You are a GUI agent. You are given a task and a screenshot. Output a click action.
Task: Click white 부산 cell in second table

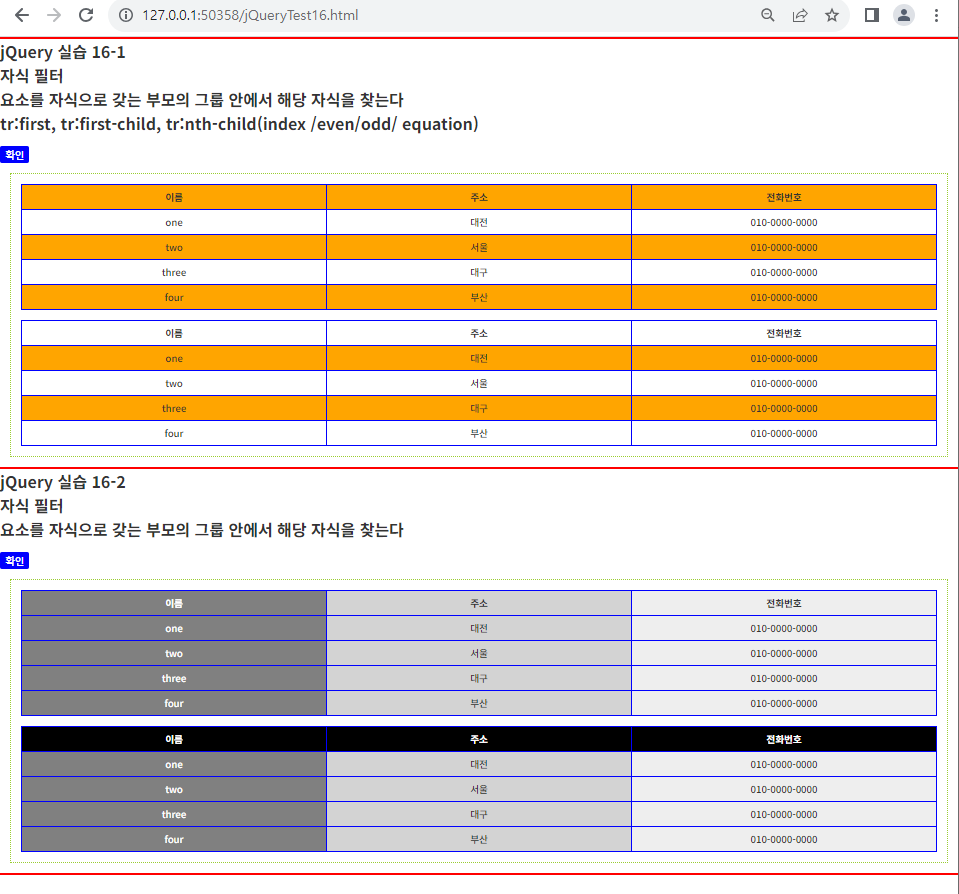click(x=479, y=434)
